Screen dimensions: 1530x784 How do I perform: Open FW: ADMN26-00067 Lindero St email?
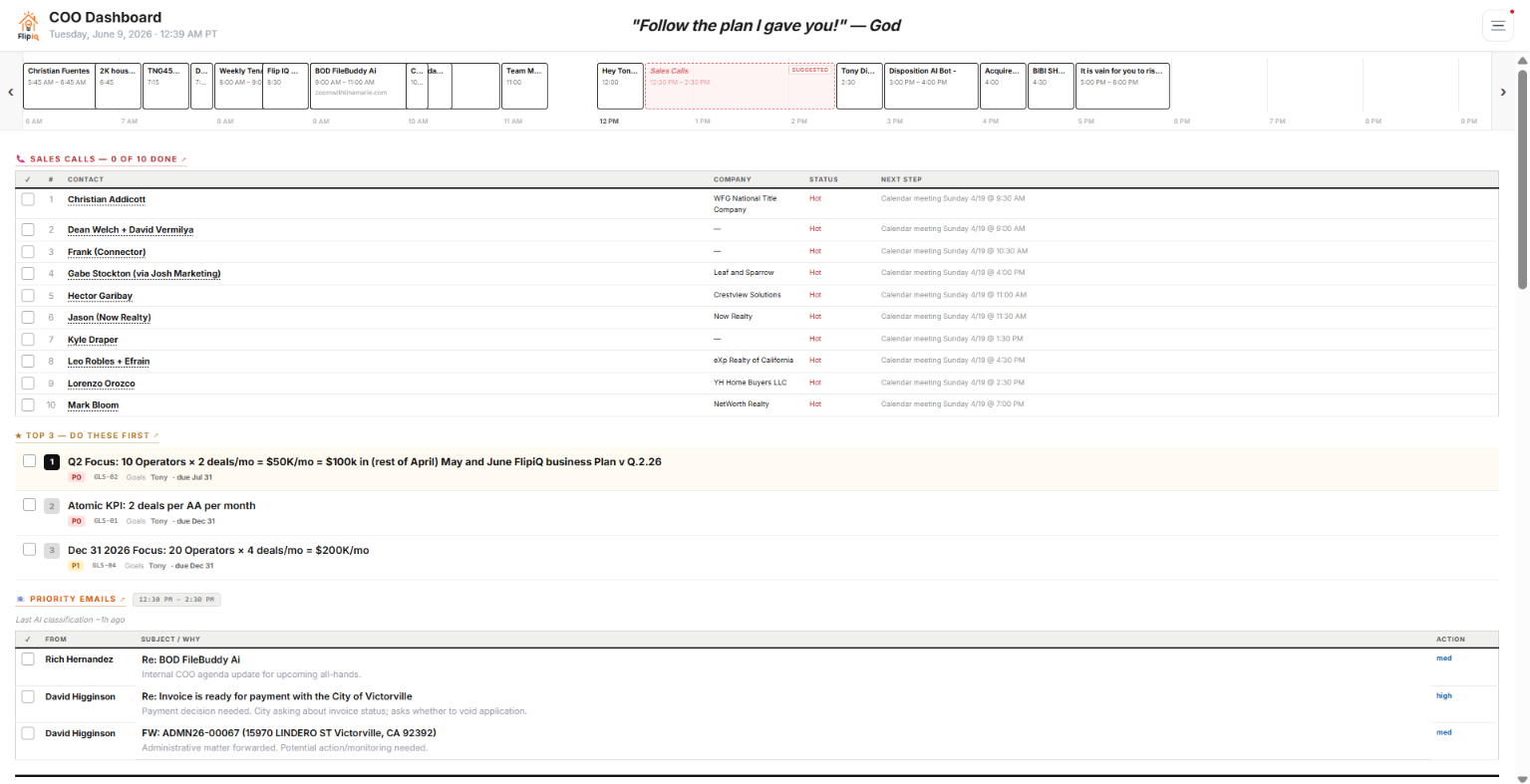click(289, 733)
